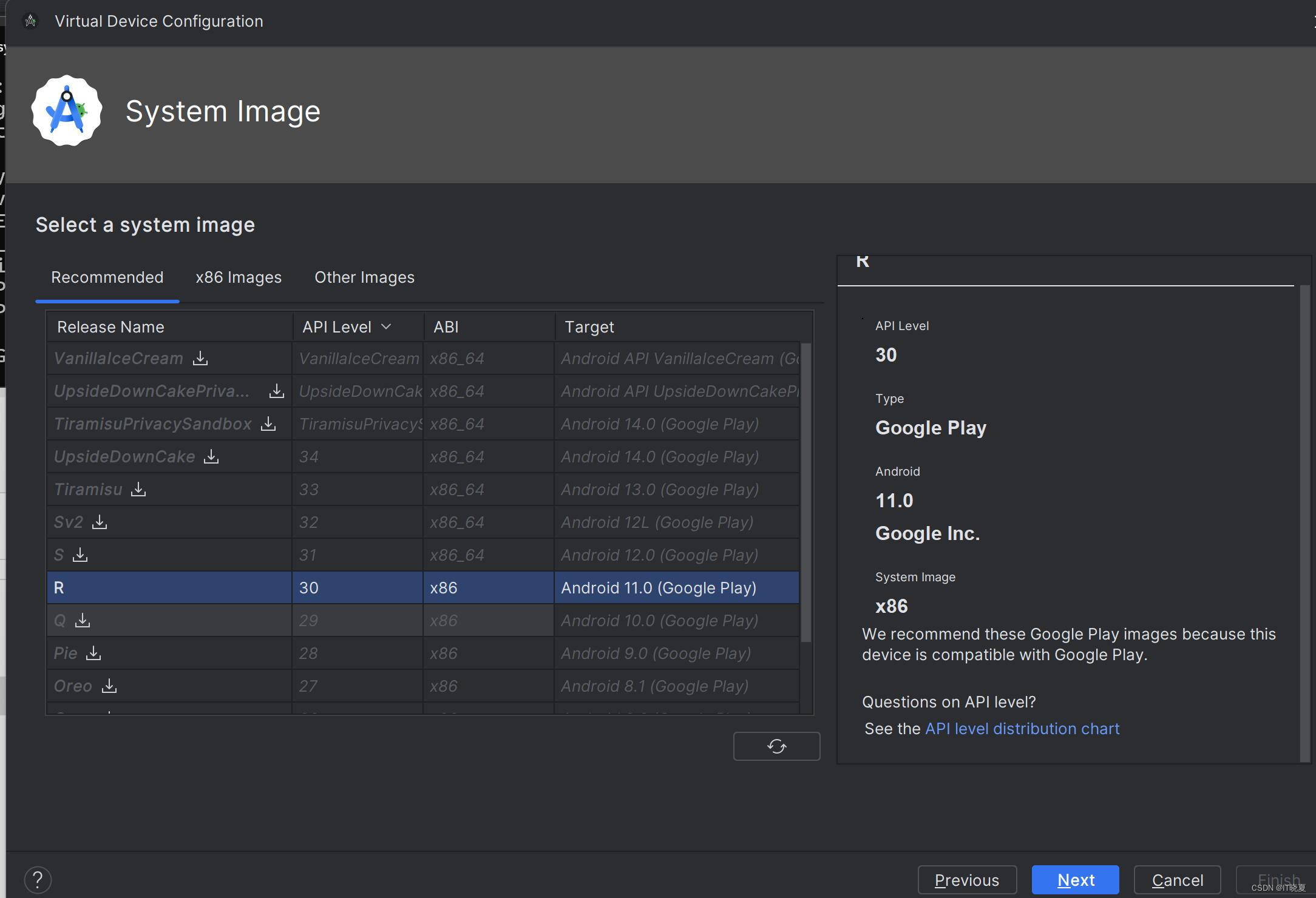Download the UpsideDownCake API 34 image
Viewport: 1316px width, 898px height.
211,457
